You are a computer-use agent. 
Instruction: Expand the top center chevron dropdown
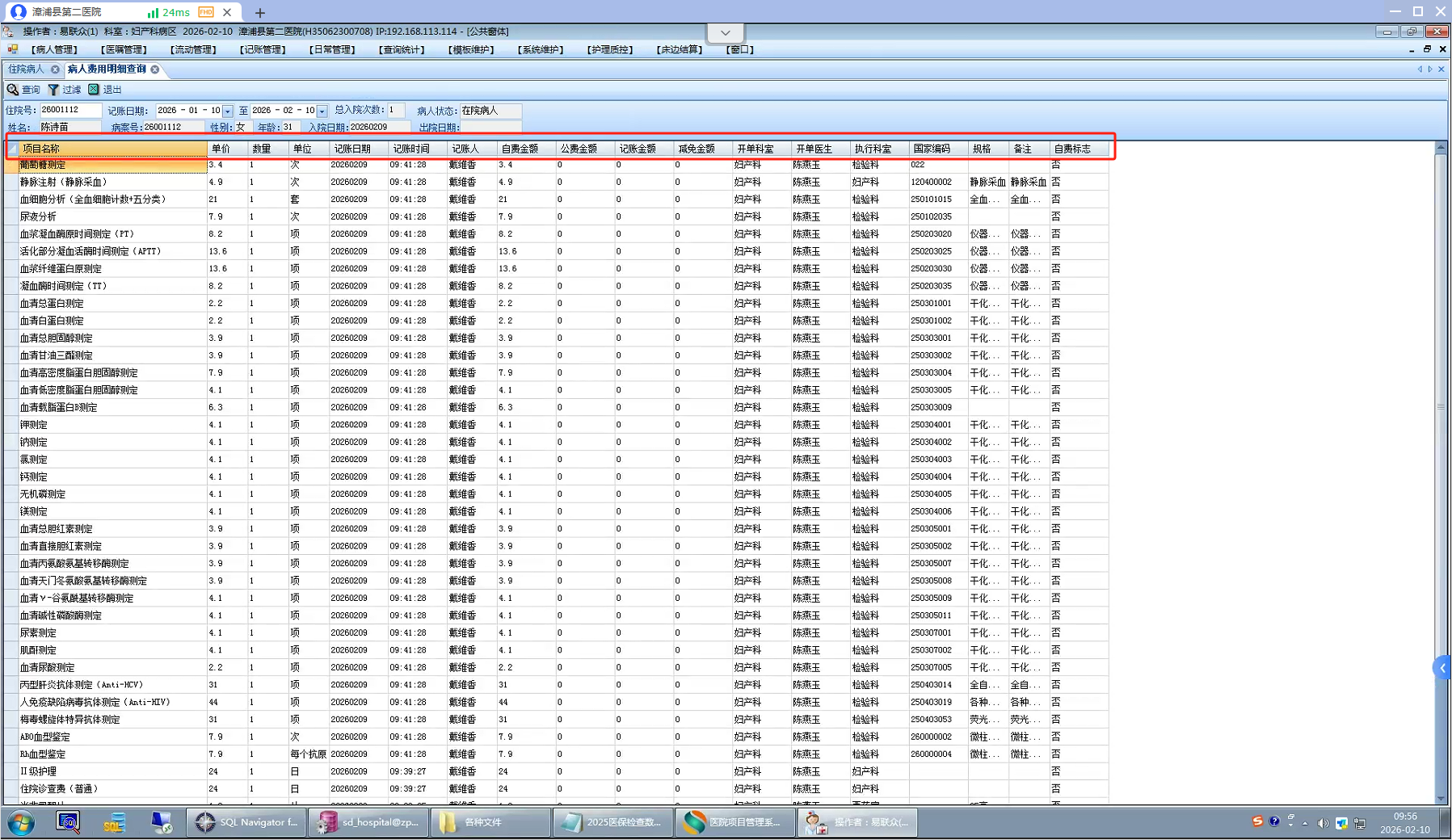click(725, 33)
